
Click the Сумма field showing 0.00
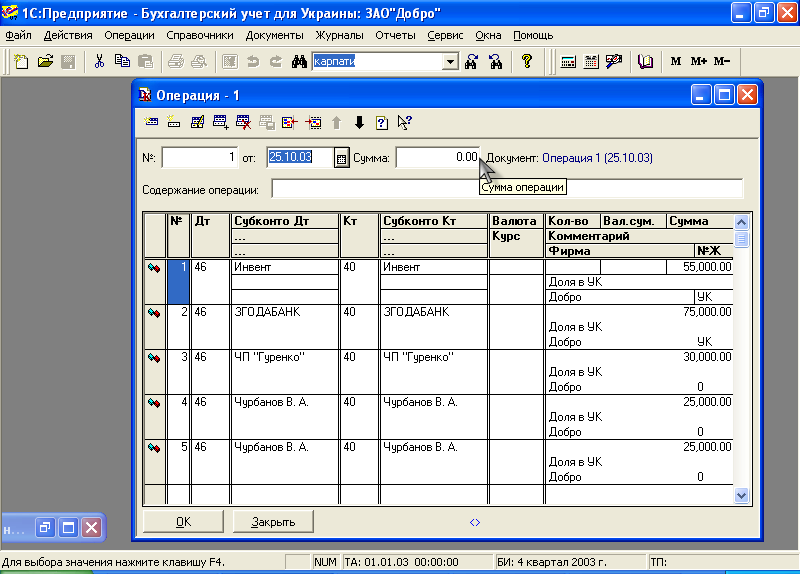pyautogui.click(x=438, y=158)
